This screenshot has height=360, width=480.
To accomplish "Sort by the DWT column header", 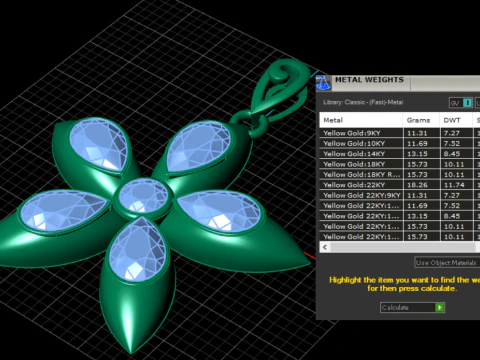I will pos(456,120).
